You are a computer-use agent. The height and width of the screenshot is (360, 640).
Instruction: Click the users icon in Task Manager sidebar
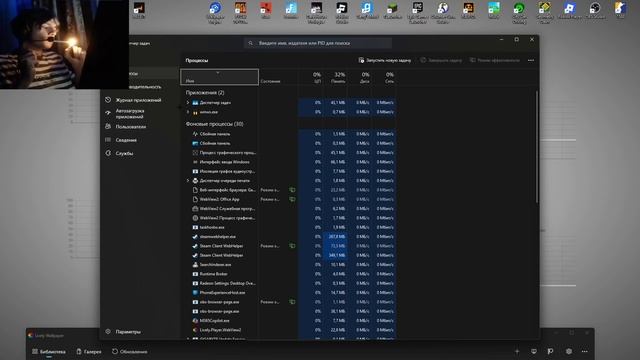point(108,127)
